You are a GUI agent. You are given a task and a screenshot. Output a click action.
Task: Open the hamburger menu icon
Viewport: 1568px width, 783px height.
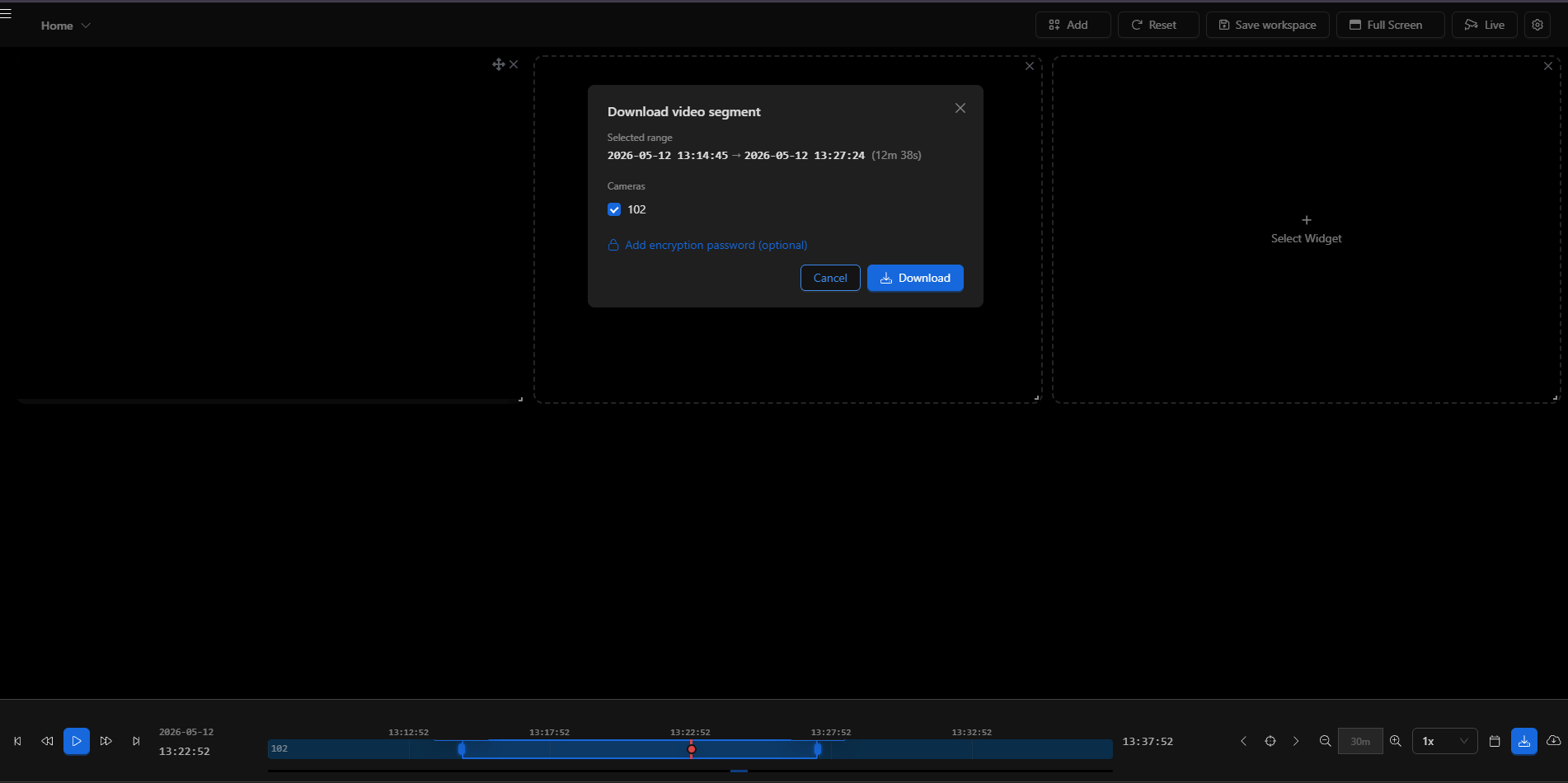tap(6, 13)
